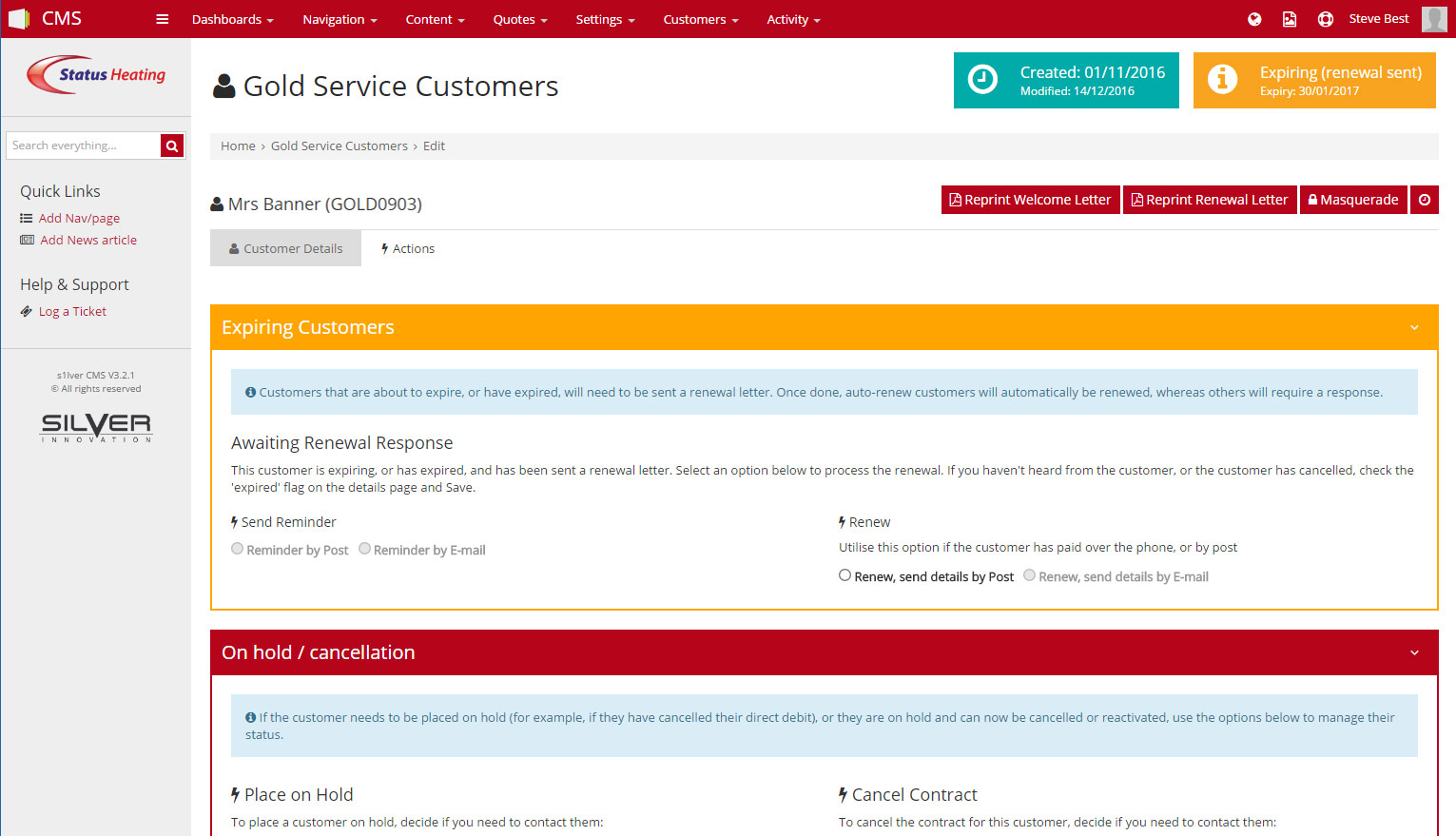Open the Quotes dropdown menu
1456x836 pixels.
click(520, 19)
